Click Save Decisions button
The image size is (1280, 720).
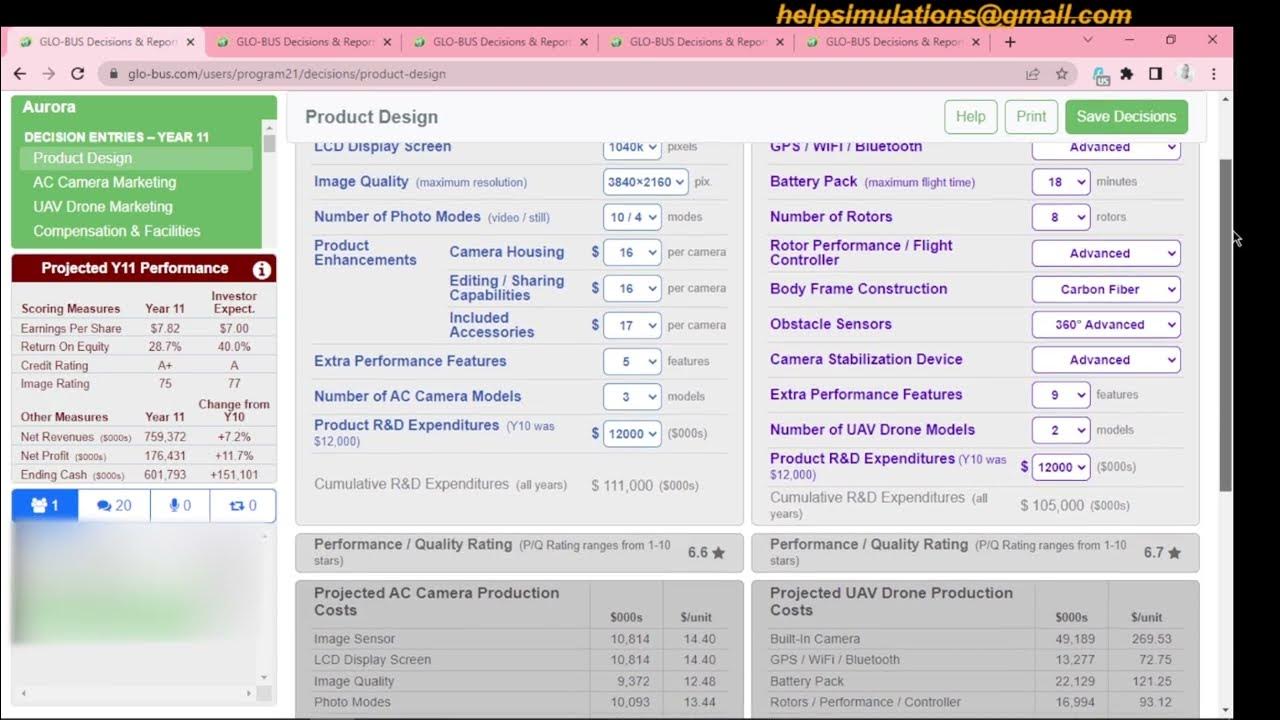(1126, 116)
